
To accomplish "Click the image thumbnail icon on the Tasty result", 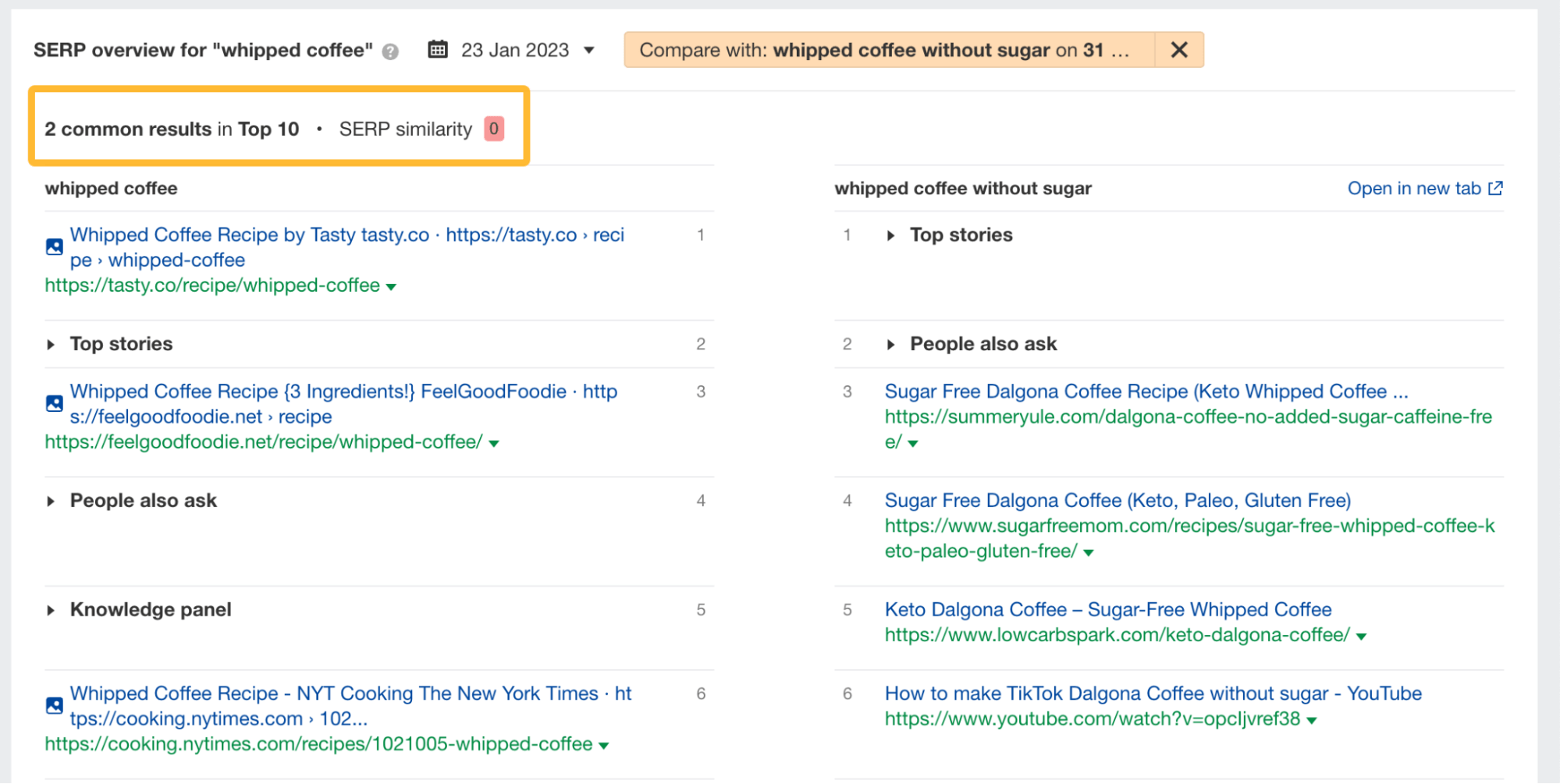I will point(53,246).
